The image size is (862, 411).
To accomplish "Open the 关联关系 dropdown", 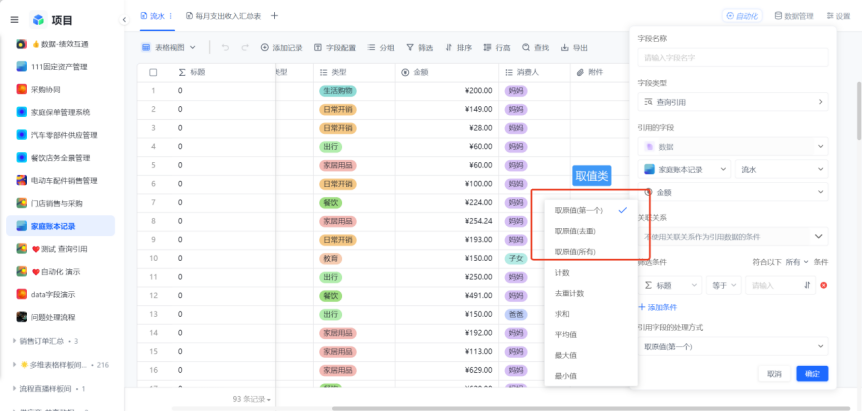I will click(x=733, y=236).
